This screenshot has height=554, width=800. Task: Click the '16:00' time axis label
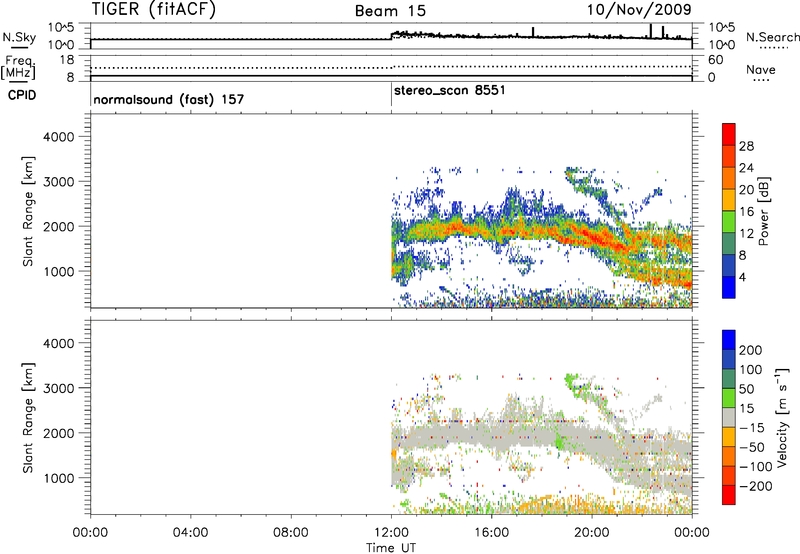(491, 533)
